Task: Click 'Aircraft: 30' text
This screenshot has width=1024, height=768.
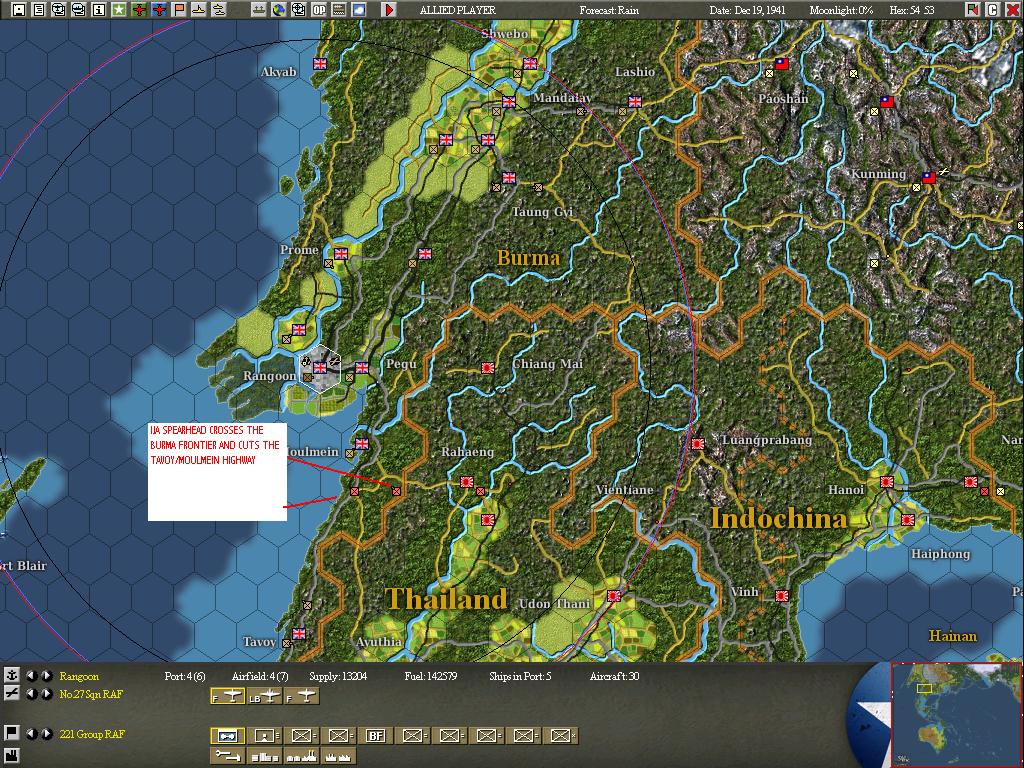Action: [614, 676]
